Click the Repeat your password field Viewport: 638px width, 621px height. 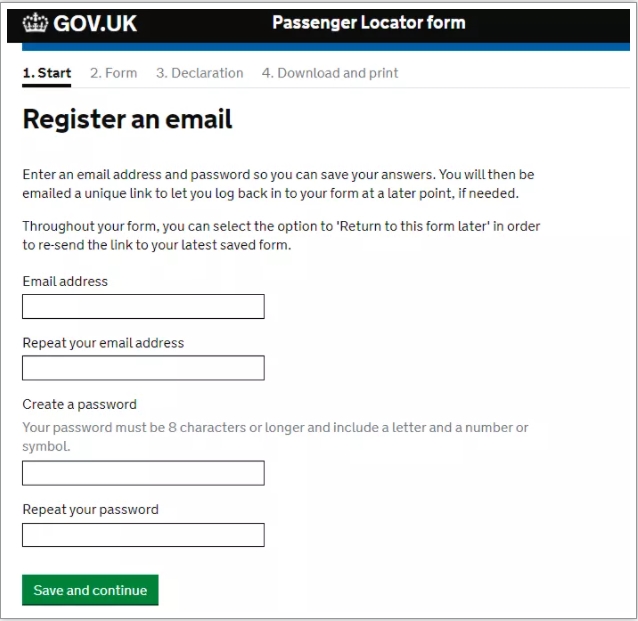click(143, 535)
